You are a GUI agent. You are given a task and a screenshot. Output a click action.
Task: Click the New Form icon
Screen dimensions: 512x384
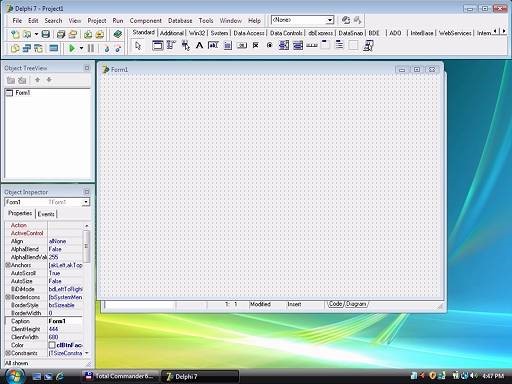coord(53,48)
